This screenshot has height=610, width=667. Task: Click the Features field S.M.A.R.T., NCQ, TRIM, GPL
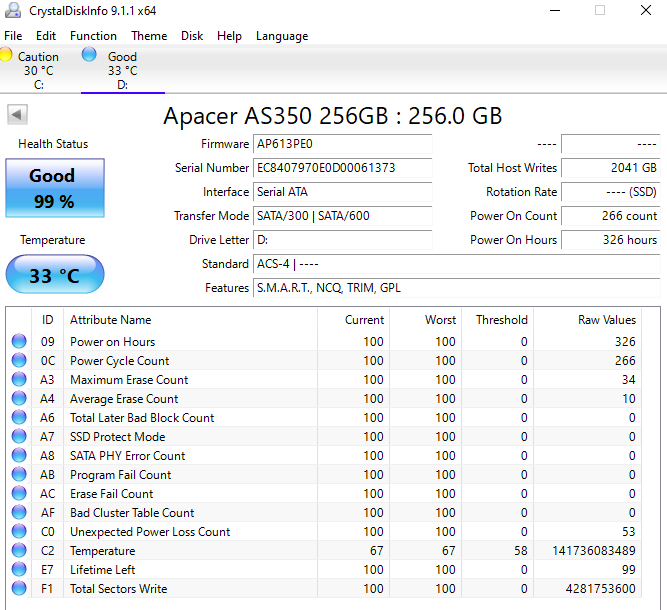457,288
